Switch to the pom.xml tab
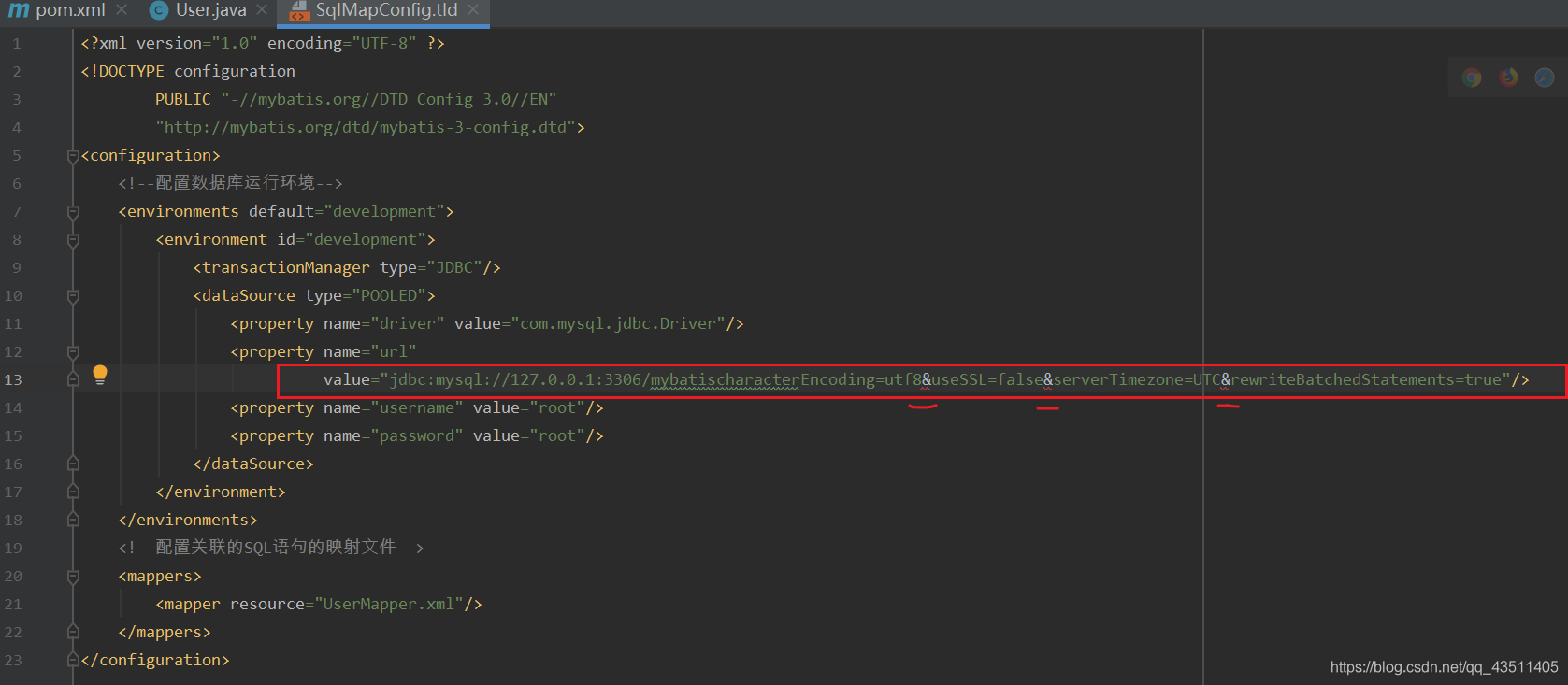 [x=68, y=10]
